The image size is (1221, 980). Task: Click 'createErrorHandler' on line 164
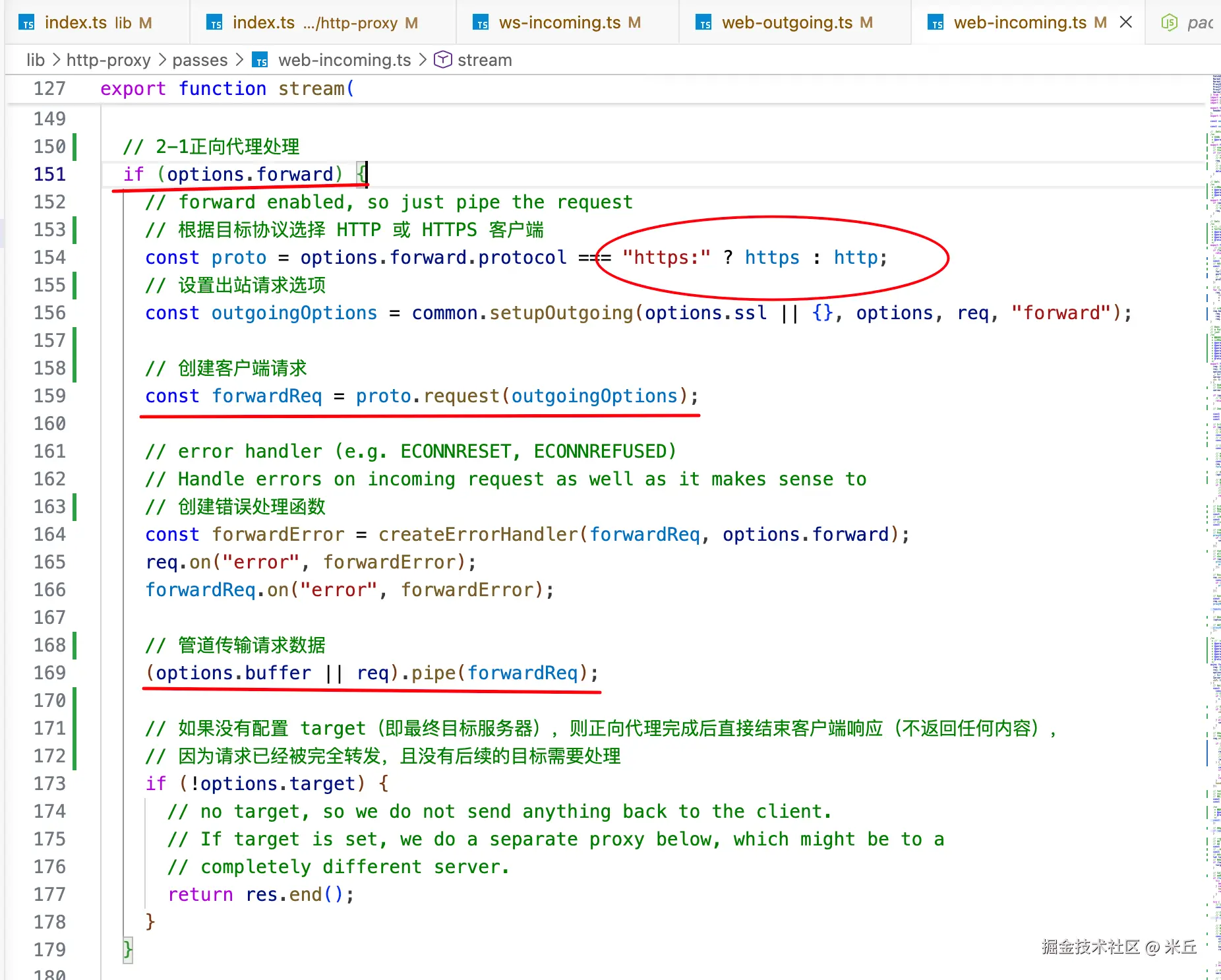tap(478, 534)
